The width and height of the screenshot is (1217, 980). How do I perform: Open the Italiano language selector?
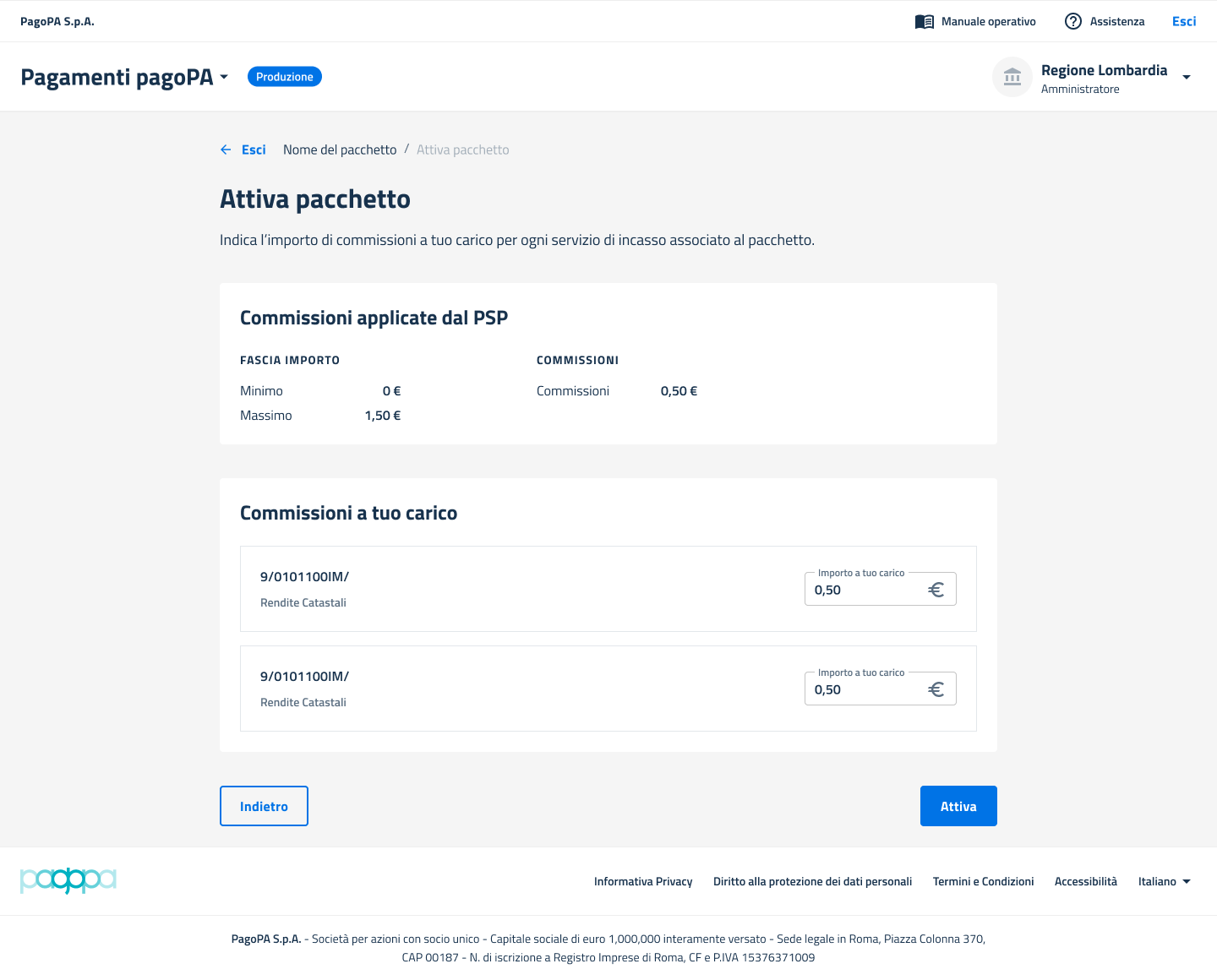pyautogui.click(x=1164, y=881)
